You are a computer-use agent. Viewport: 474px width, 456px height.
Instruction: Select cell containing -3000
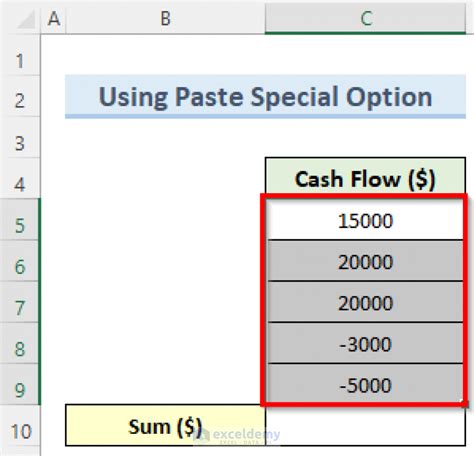coord(365,344)
